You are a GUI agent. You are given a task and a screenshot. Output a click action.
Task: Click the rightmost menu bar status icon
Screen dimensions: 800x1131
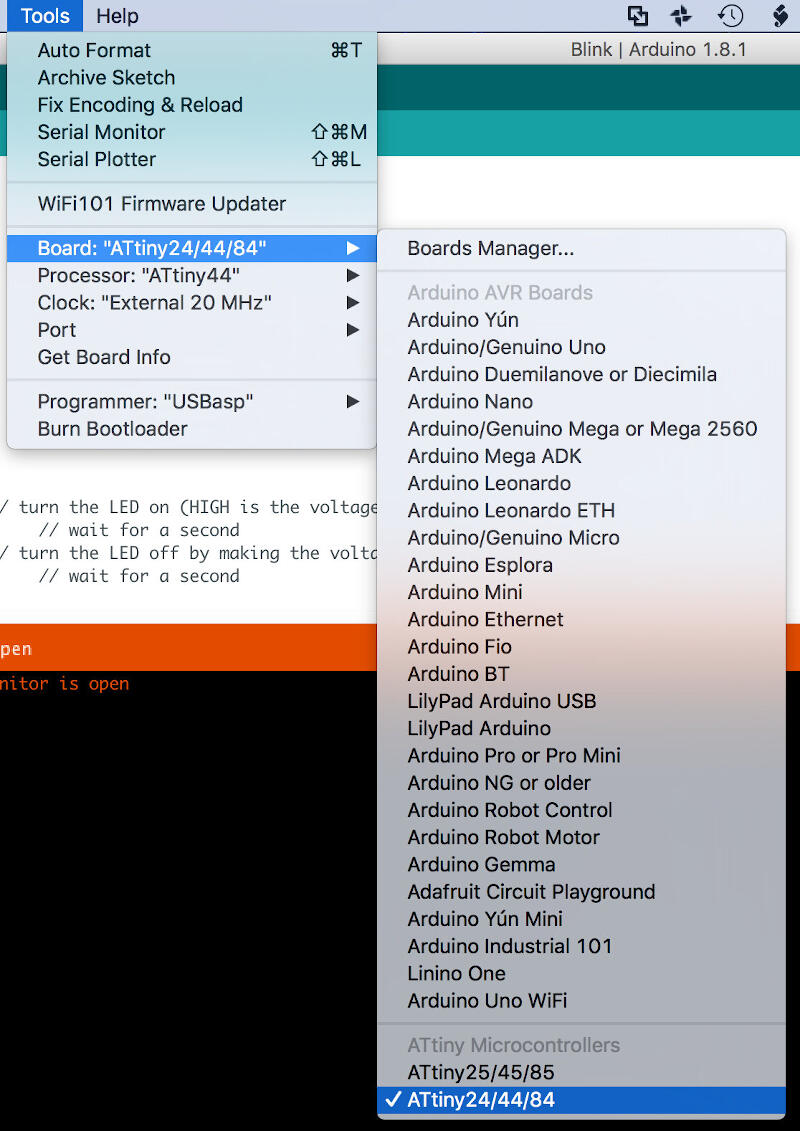coord(780,16)
